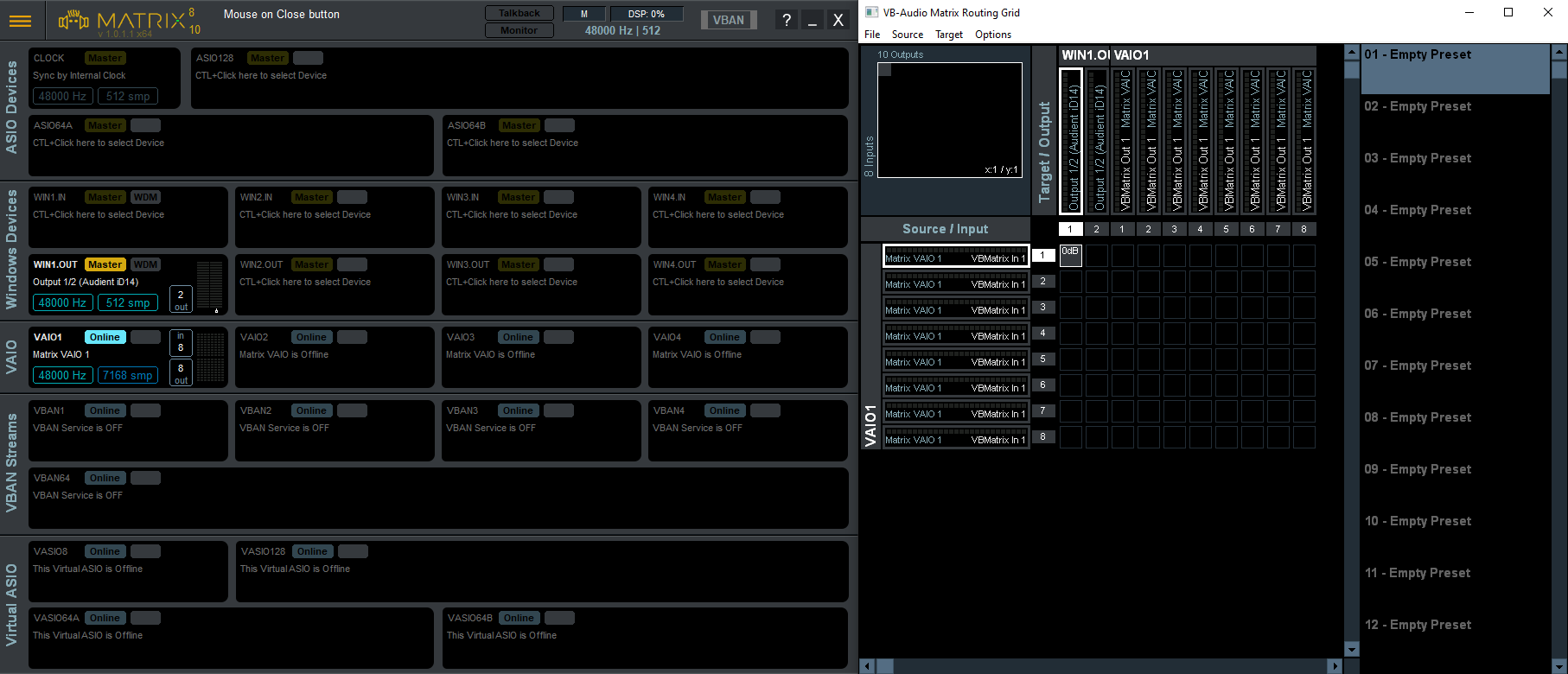Toggle the VBAN64 Online button

[x=105, y=478]
